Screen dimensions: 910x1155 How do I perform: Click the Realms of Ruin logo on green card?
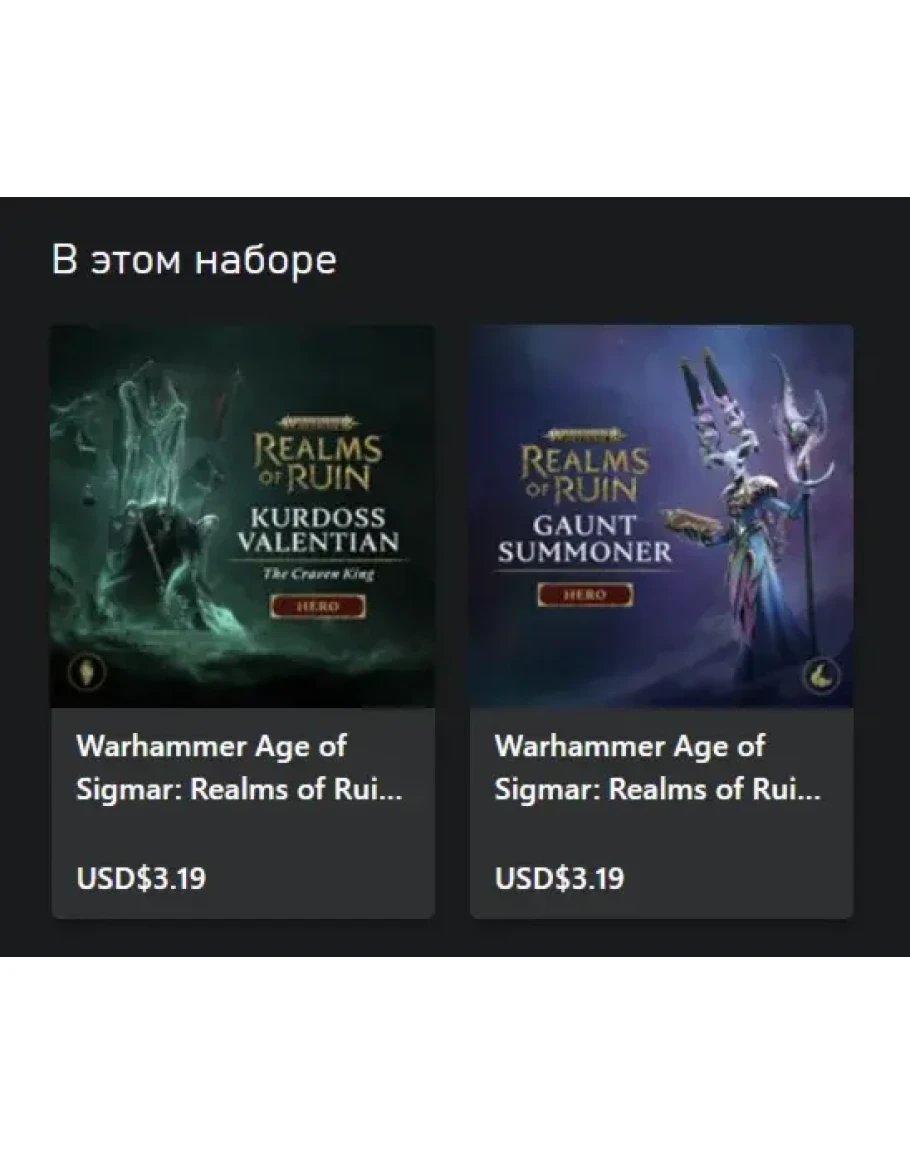click(318, 463)
